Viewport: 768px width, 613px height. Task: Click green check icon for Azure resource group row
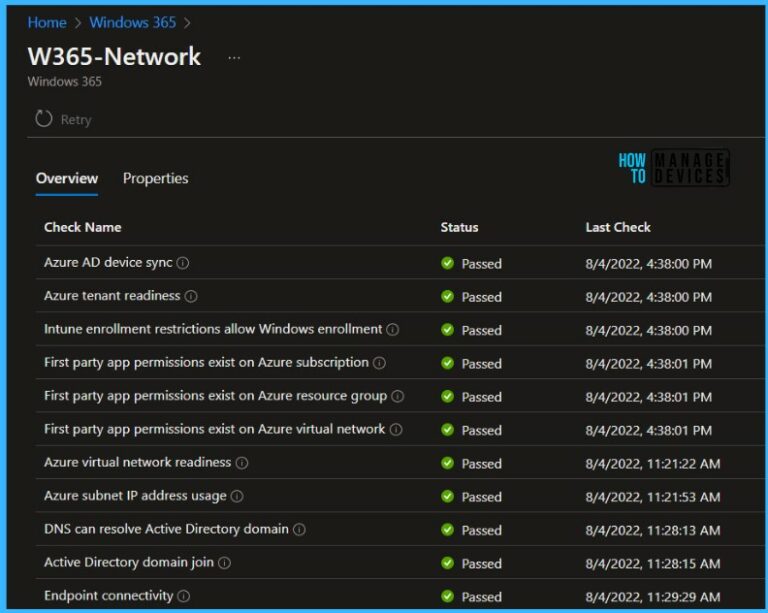447,396
